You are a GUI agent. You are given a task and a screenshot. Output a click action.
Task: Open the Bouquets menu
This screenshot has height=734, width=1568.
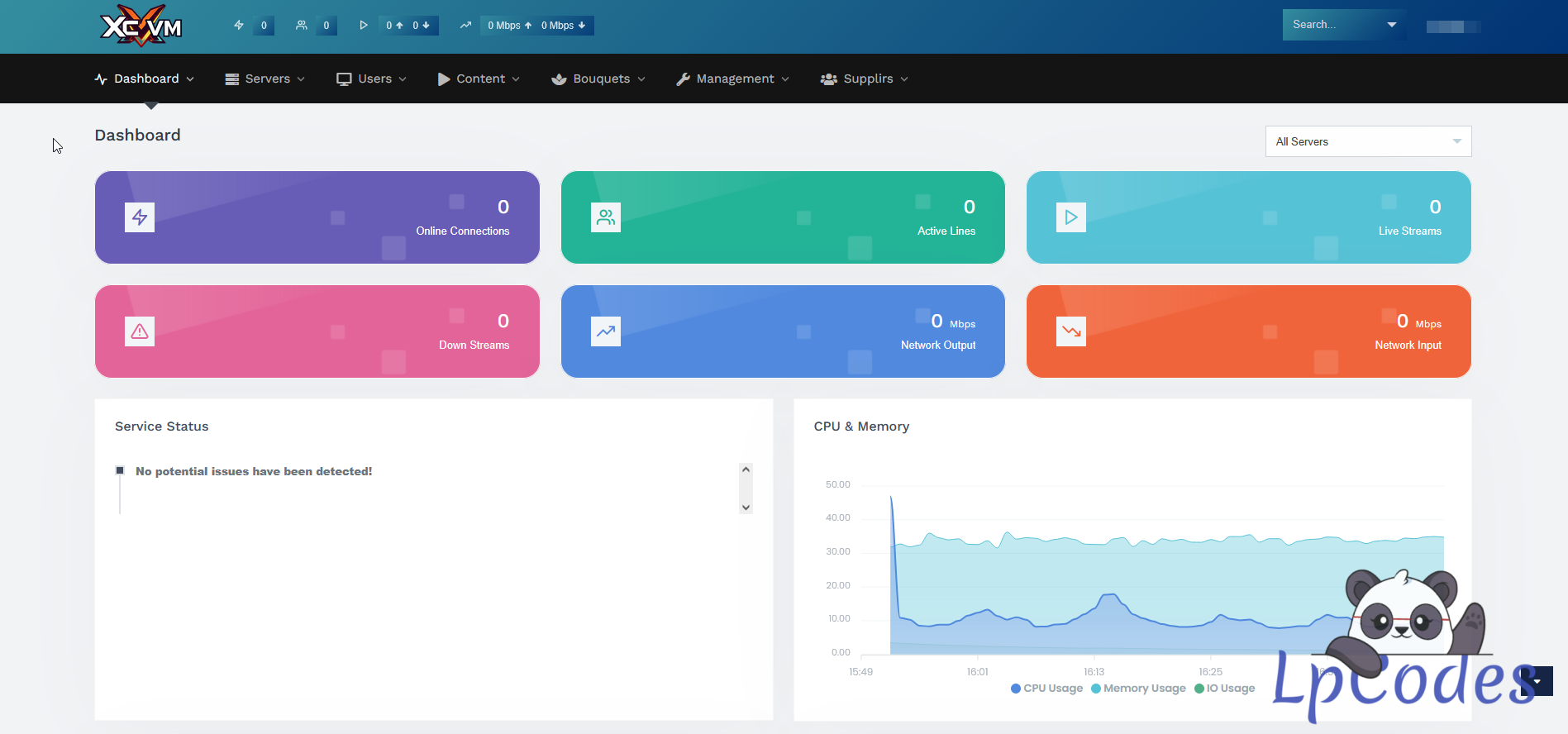click(x=598, y=79)
